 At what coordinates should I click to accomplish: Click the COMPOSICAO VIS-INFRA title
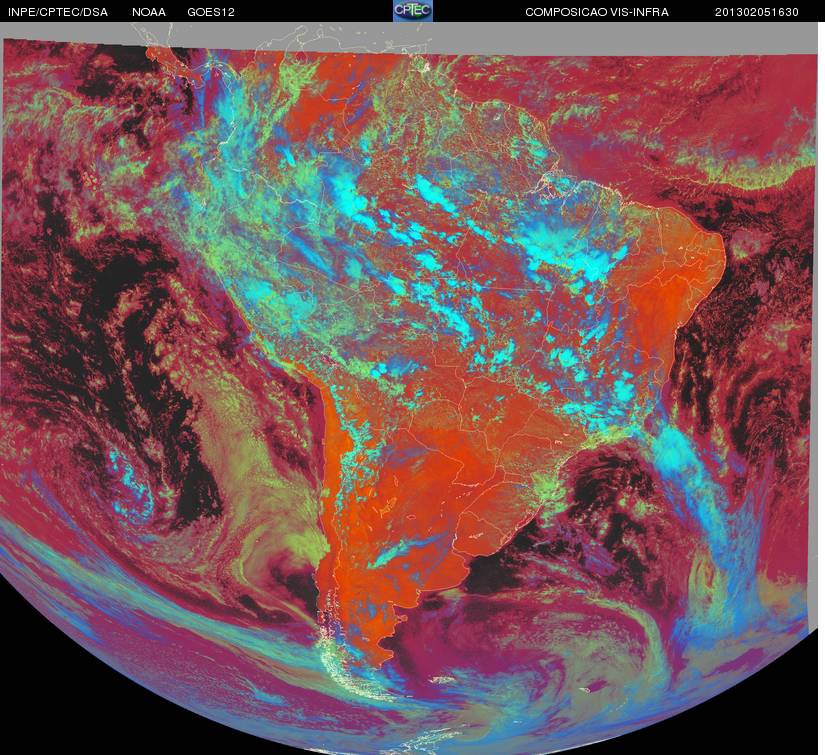pyautogui.click(x=597, y=12)
